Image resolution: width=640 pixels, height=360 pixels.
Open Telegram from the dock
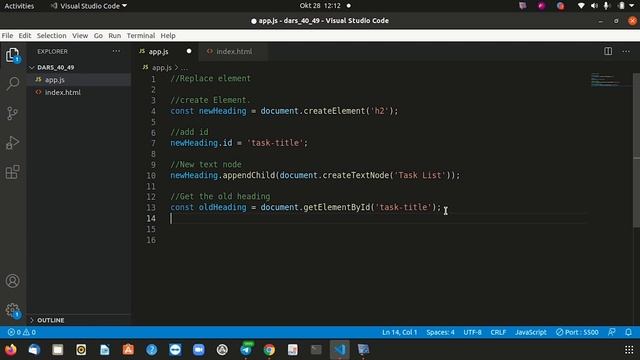click(246, 350)
